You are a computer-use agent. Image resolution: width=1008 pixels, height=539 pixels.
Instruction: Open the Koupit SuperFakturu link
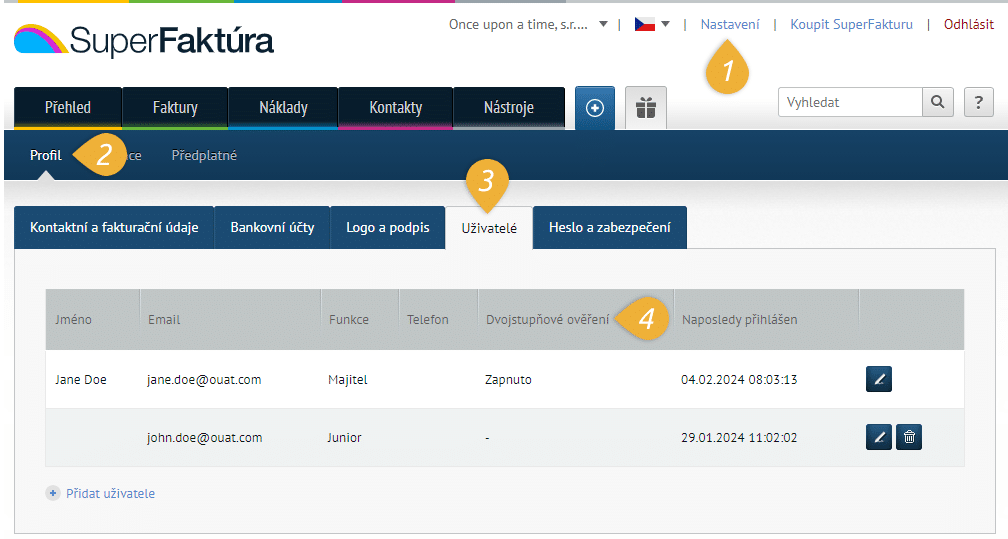(851, 24)
